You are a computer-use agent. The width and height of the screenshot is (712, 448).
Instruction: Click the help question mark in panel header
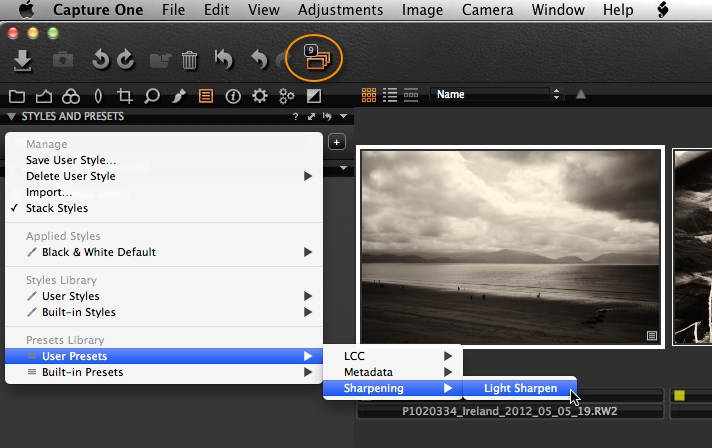(x=296, y=117)
